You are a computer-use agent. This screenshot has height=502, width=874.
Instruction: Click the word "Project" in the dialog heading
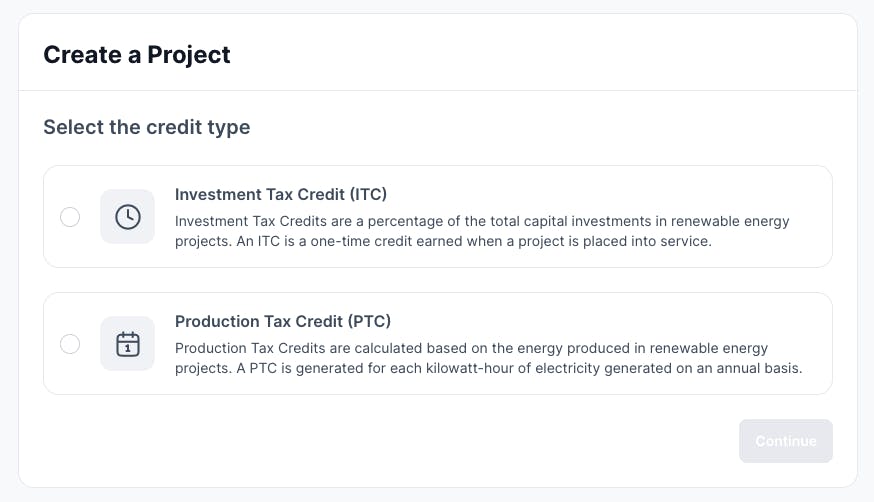coord(189,54)
